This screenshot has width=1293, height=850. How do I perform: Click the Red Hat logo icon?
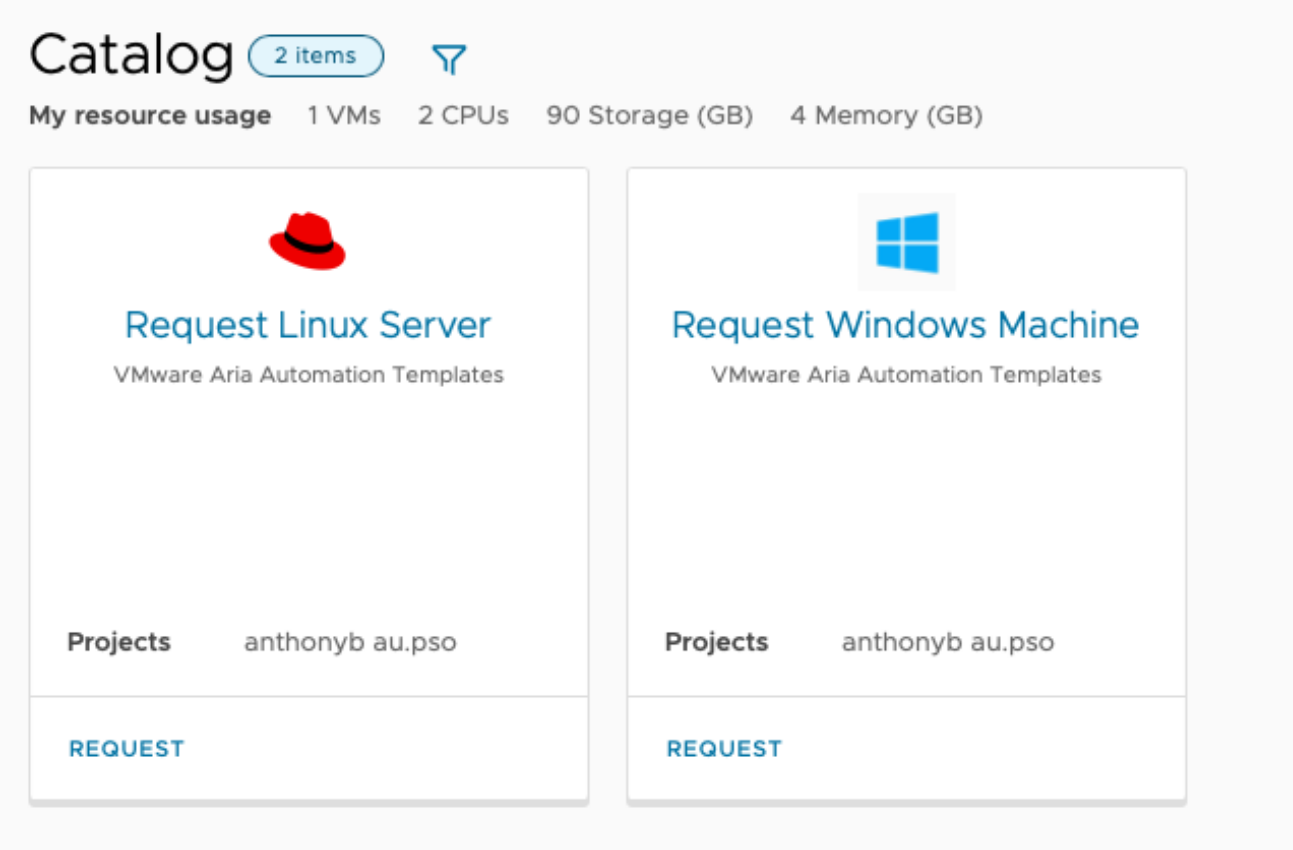[308, 241]
